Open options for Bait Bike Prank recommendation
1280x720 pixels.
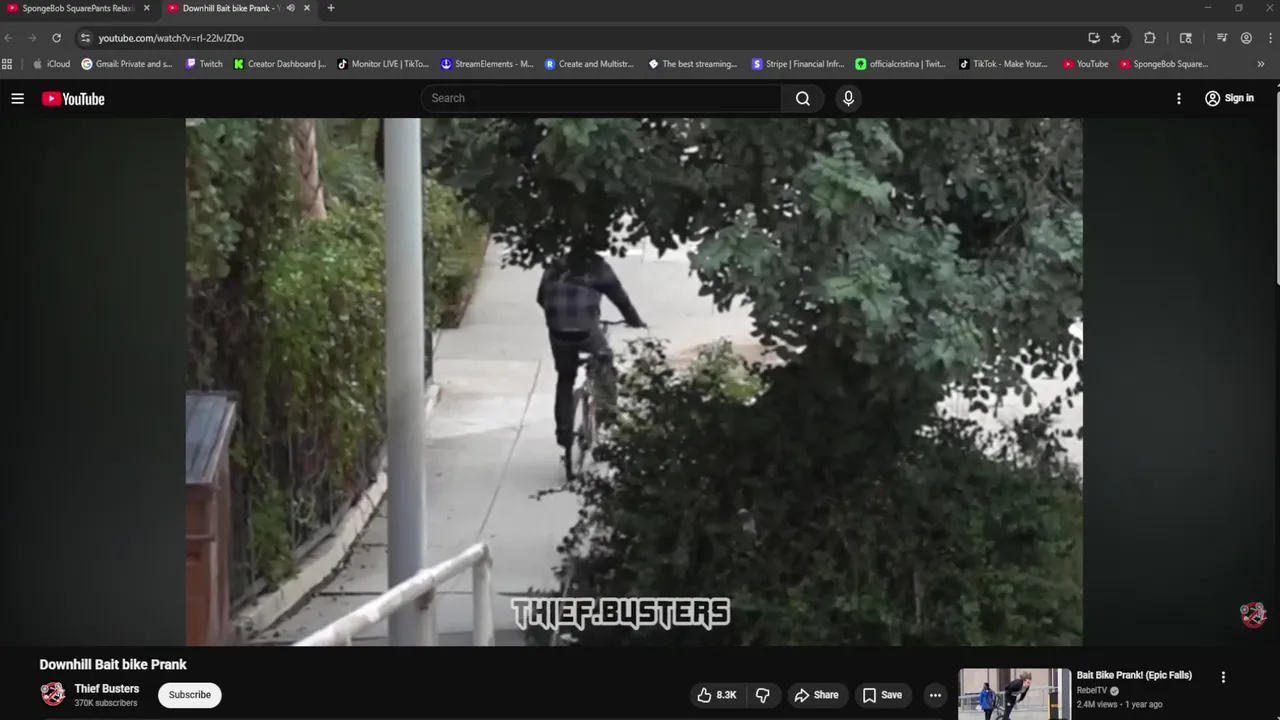point(1223,677)
